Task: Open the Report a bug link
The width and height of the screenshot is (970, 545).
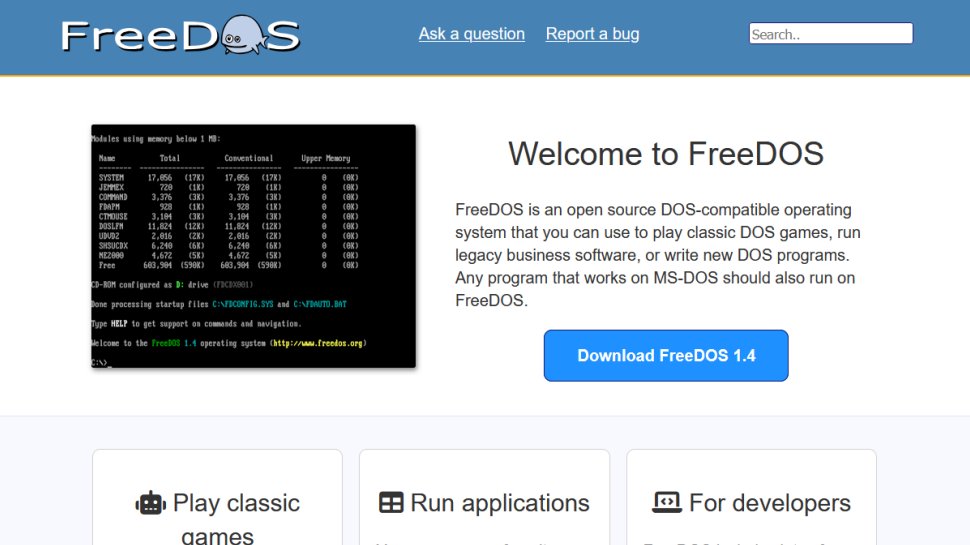Action: point(592,34)
